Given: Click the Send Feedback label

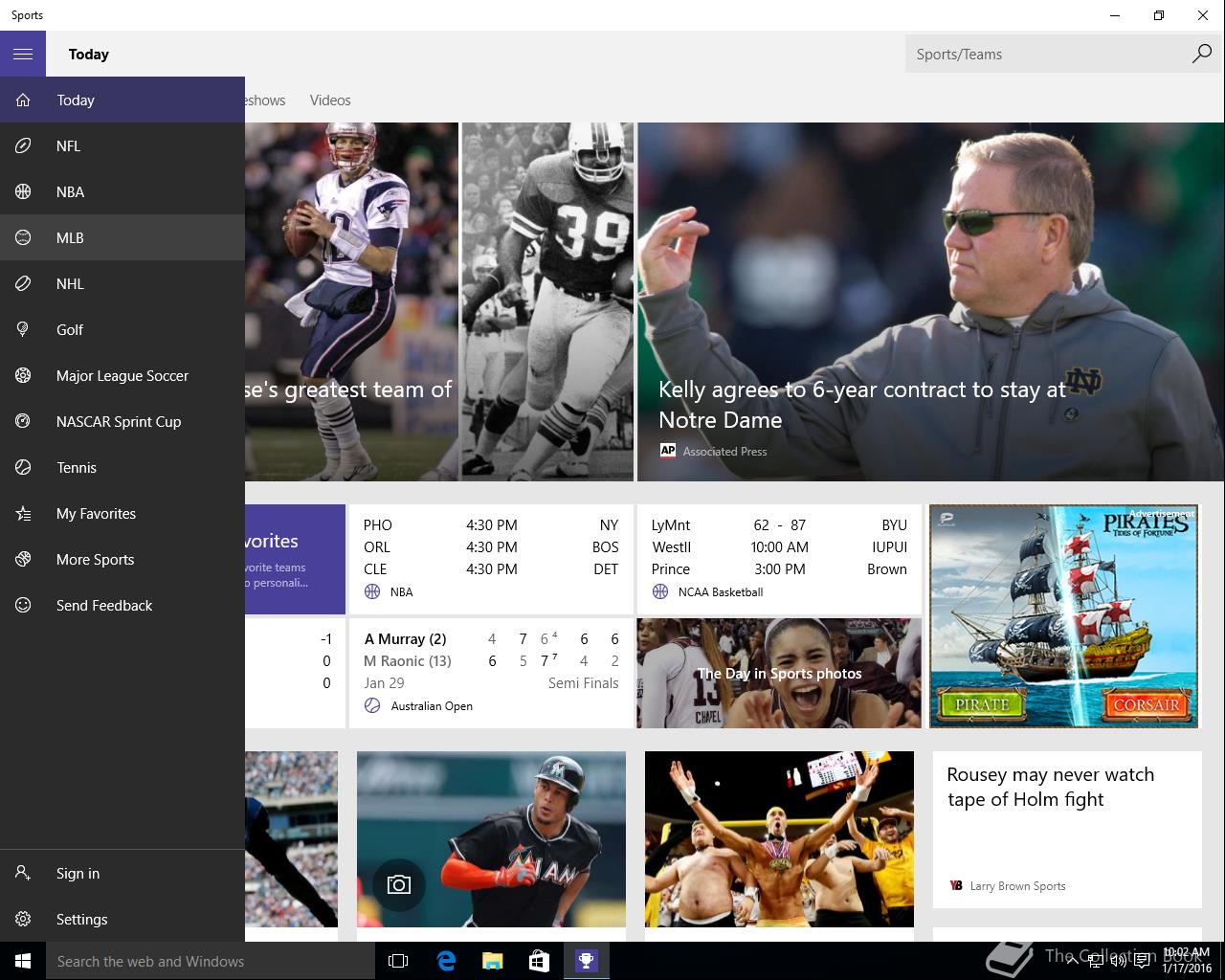Looking at the screenshot, I should point(104,605).
